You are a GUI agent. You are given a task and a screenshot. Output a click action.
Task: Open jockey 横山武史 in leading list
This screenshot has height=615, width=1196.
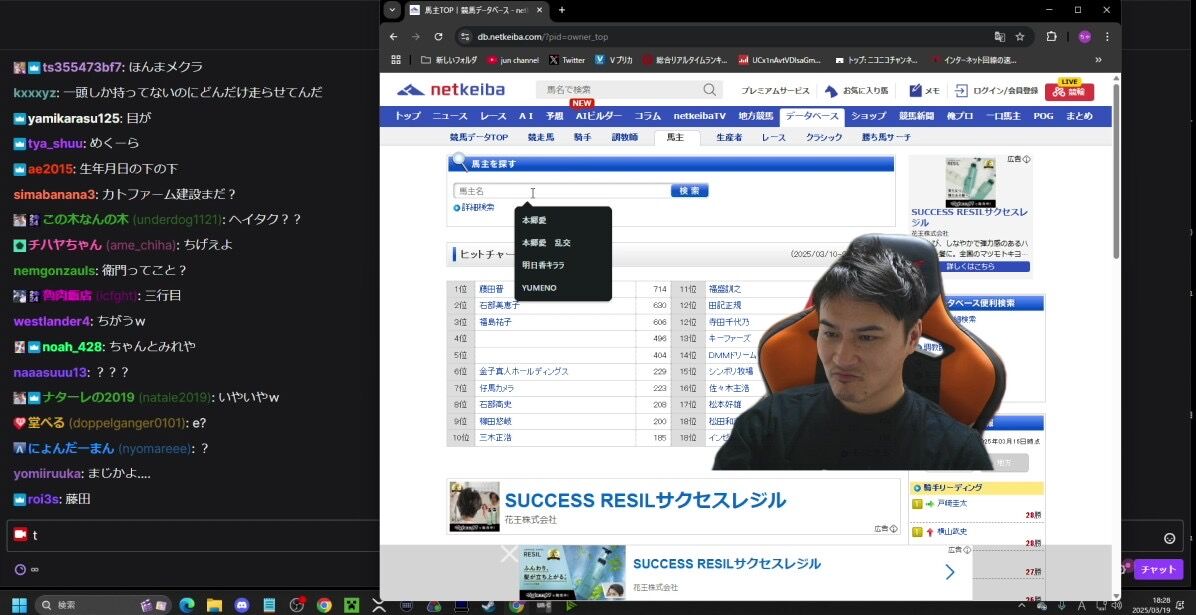point(952,531)
